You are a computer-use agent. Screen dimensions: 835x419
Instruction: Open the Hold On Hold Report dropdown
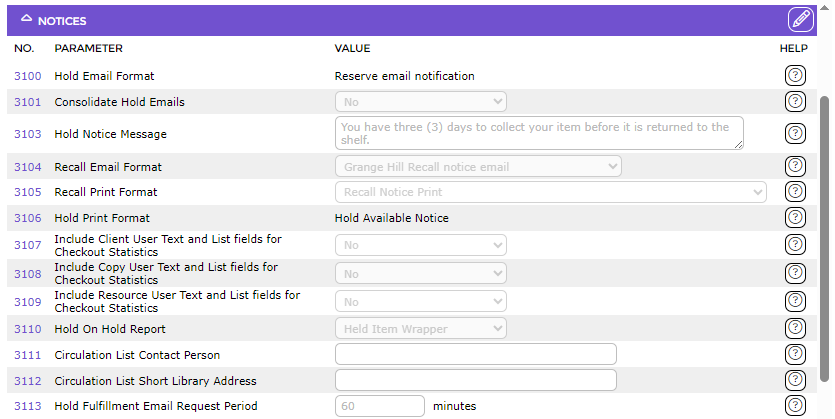click(421, 328)
